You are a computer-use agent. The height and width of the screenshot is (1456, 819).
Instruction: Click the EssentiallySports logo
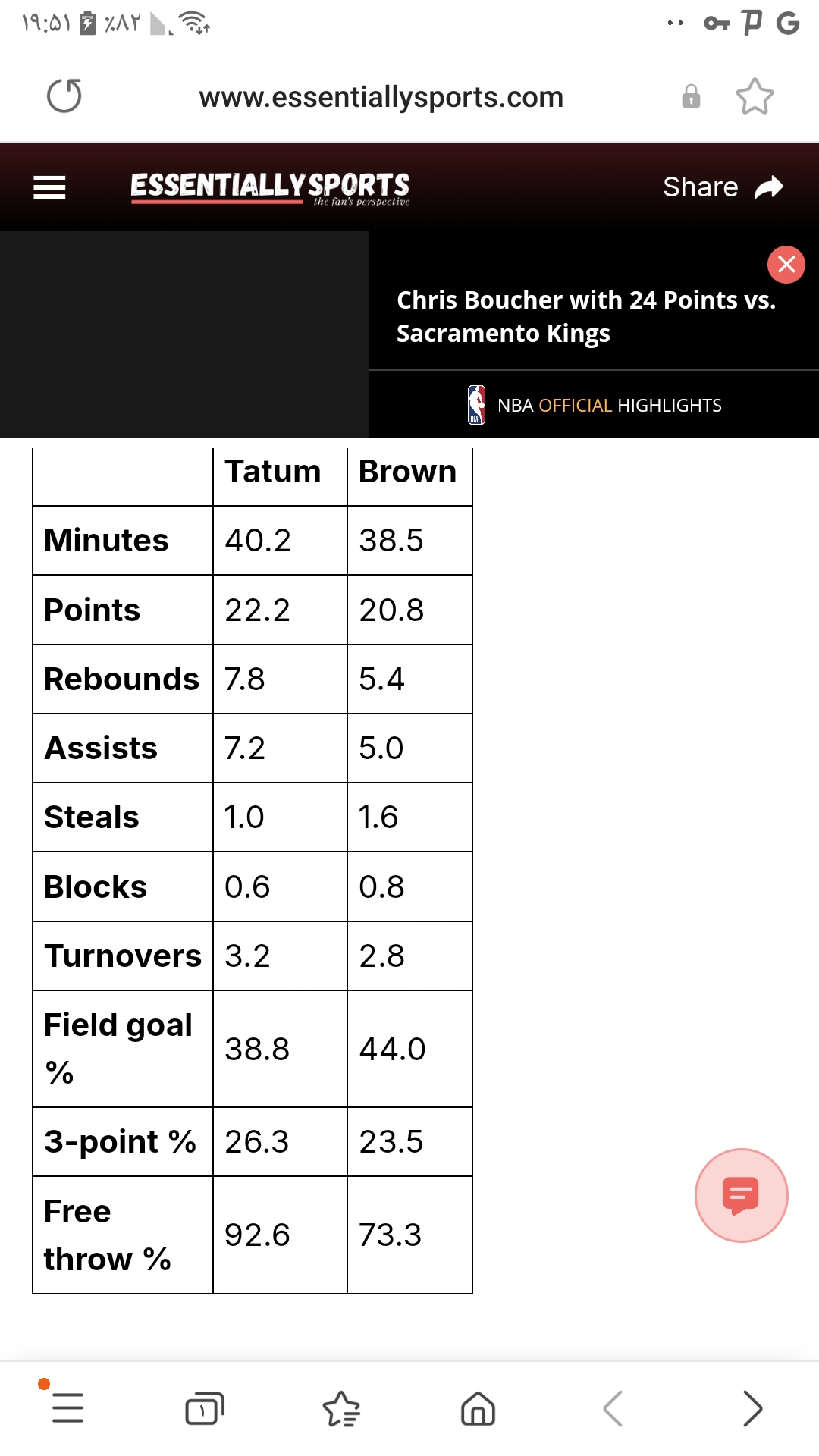[270, 188]
